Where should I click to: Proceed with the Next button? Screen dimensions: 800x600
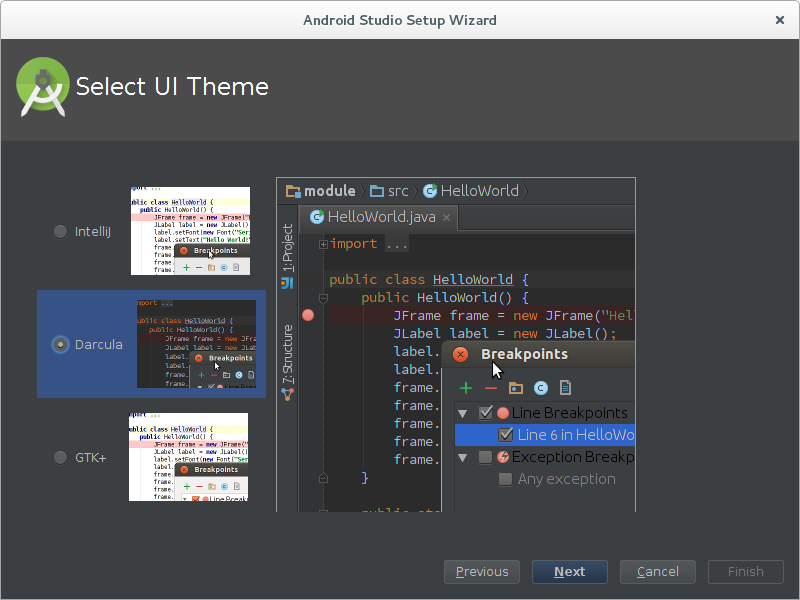569,571
